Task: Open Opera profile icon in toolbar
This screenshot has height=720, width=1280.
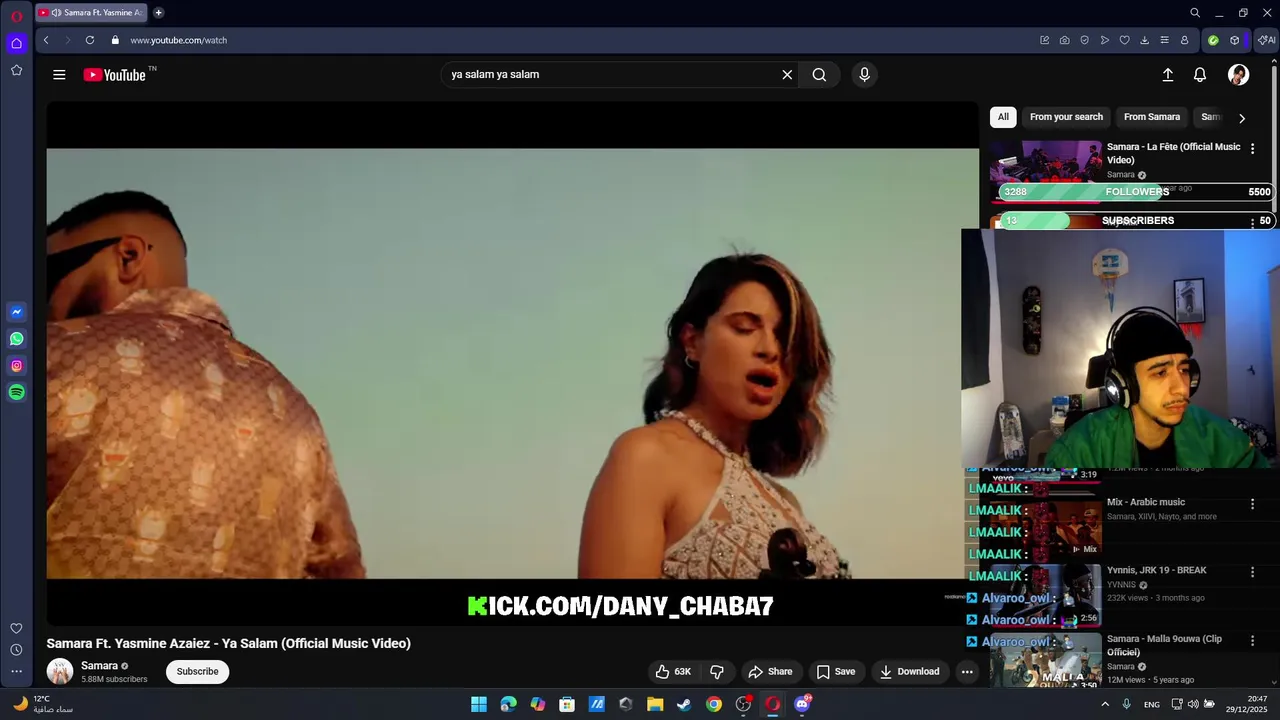Action: [1185, 40]
